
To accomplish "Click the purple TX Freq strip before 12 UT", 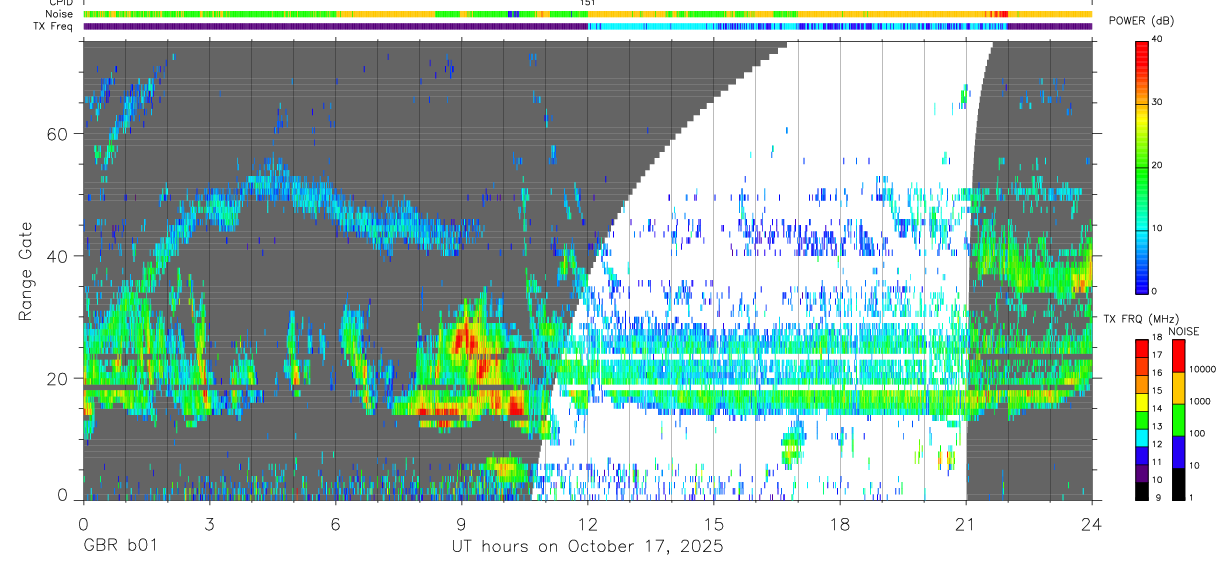I will coord(335,26).
